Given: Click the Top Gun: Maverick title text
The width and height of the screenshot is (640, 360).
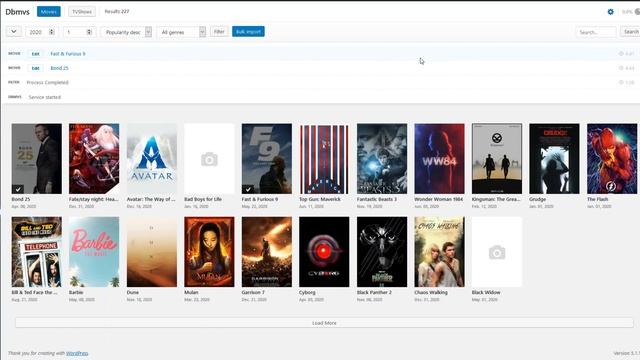Looking at the screenshot, I should 320,199.
